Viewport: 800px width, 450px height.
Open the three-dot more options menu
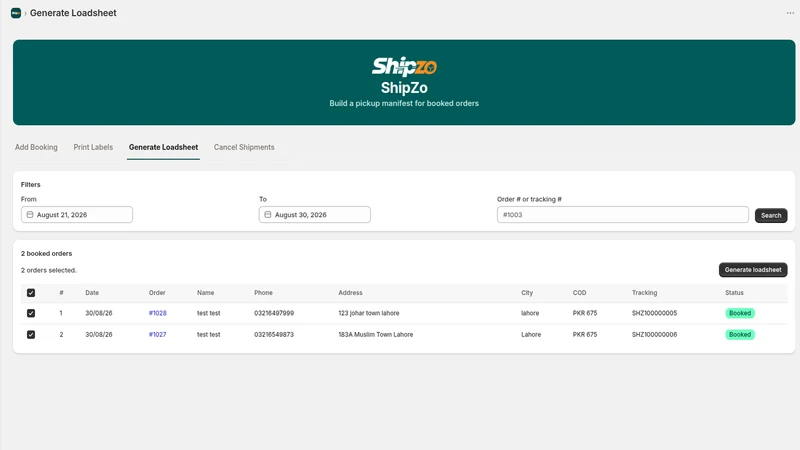point(790,13)
